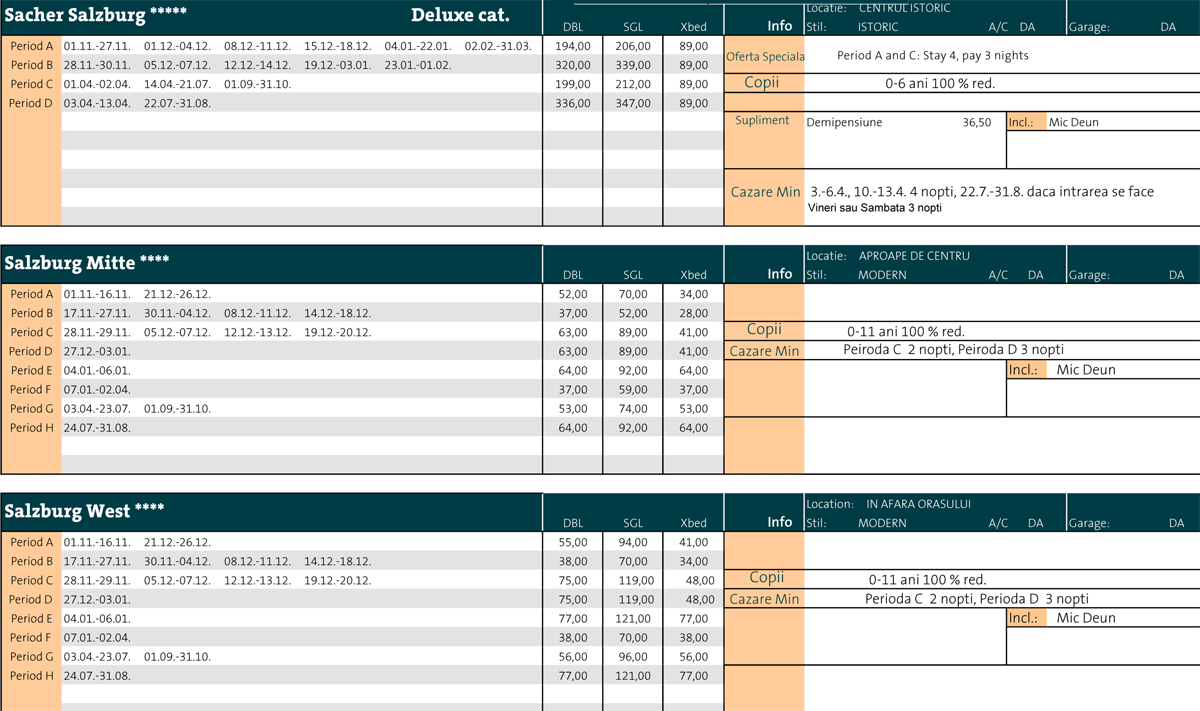This screenshot has width=1200, height=711.
Task: Click the Period H label in Salzburg Mitte
Action: tap(31, 428)
